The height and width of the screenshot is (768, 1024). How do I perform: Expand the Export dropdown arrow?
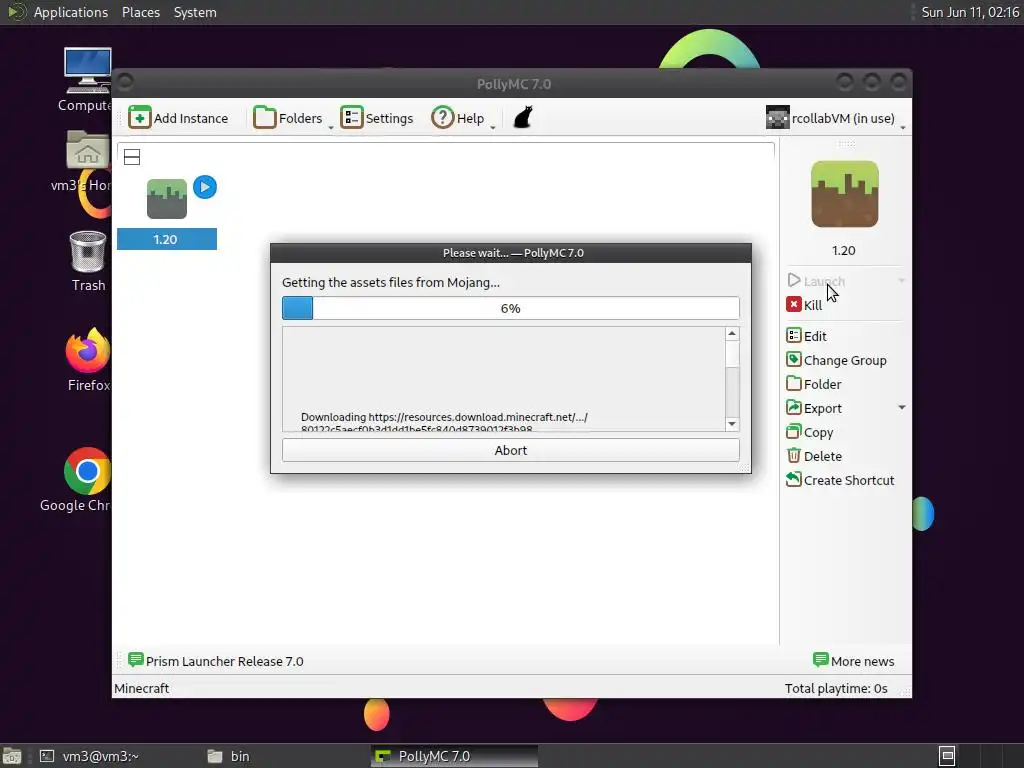[902, 408]
